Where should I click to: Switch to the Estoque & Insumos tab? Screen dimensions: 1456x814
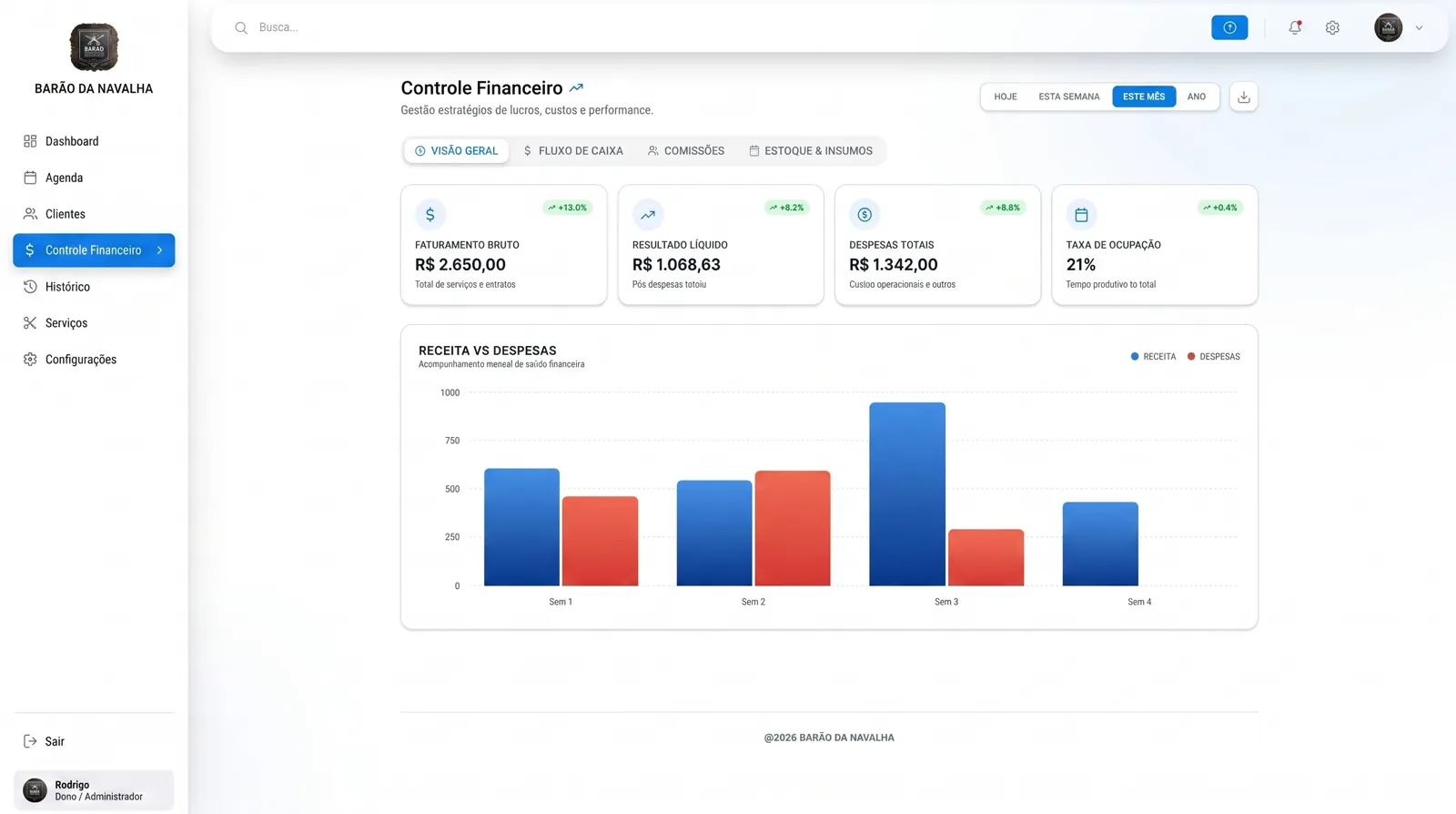click(x=811, y=151)
